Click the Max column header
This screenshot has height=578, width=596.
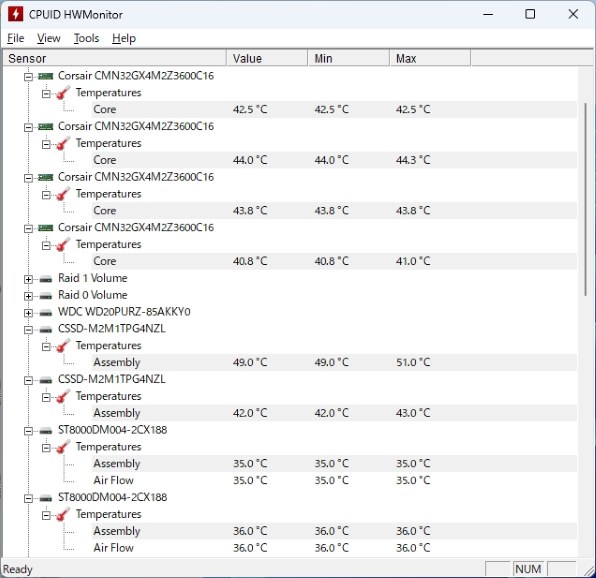(430, 59)
